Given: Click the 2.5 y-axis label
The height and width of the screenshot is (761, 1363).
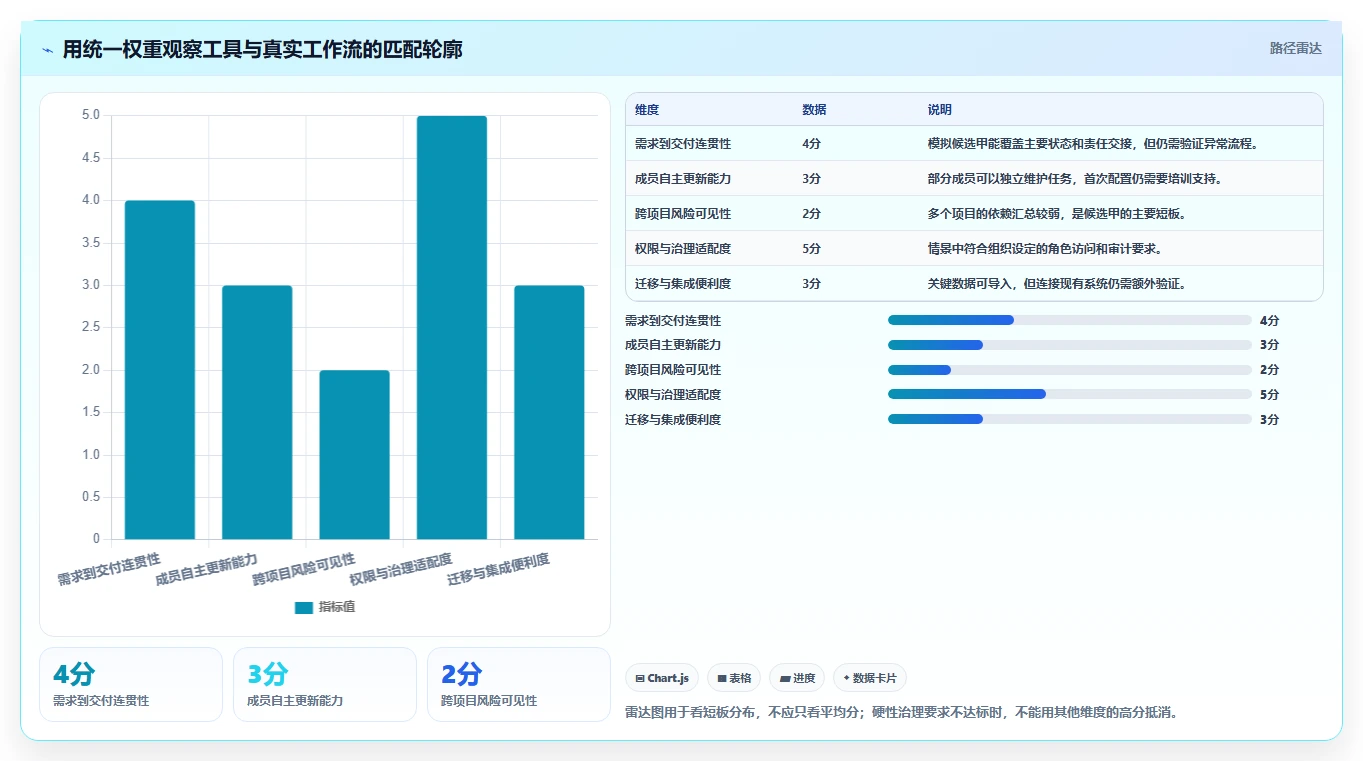Looking at the screenshot, I should (91, 327).
